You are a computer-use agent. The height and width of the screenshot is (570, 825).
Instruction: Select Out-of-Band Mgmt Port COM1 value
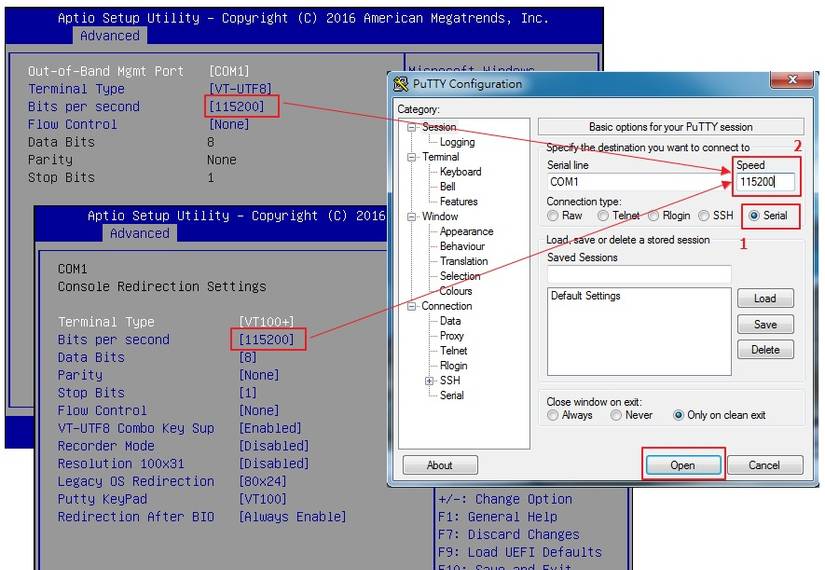click(229, 71)
